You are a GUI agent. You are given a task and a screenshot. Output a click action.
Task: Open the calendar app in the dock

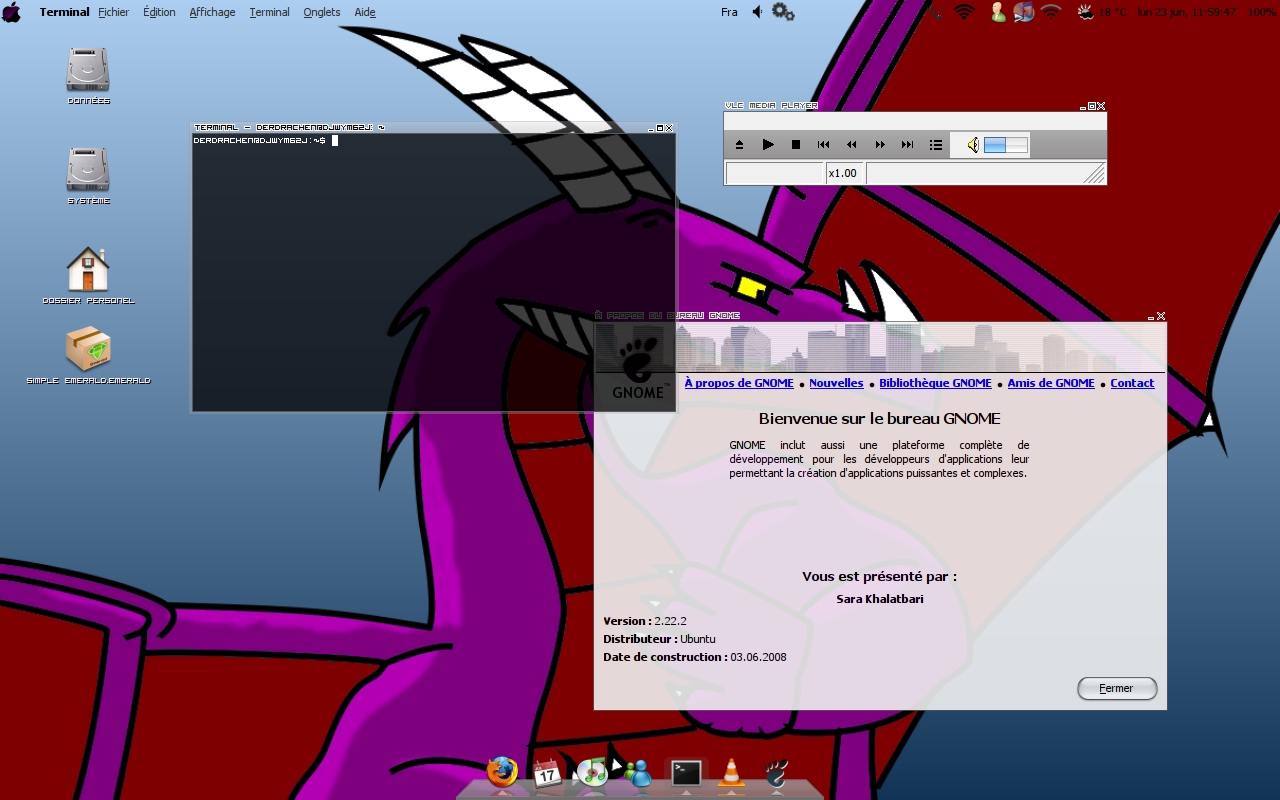click(547, 772)
